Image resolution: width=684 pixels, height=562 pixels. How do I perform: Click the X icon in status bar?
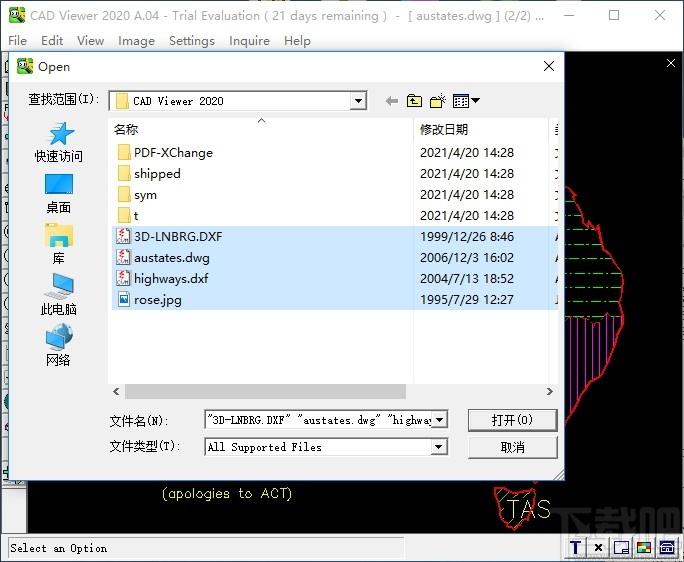coord(598,548)
